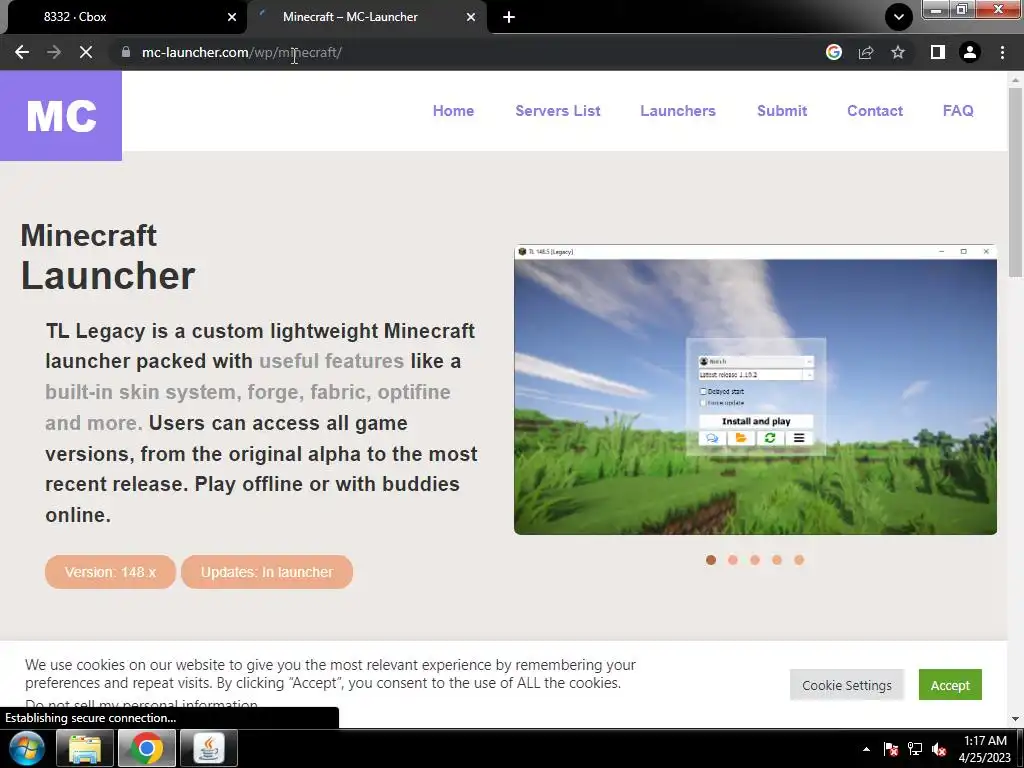This screenshot has width=1024, height=768.
Task: Click the browser forward arrow
Action: click(54, 52)
